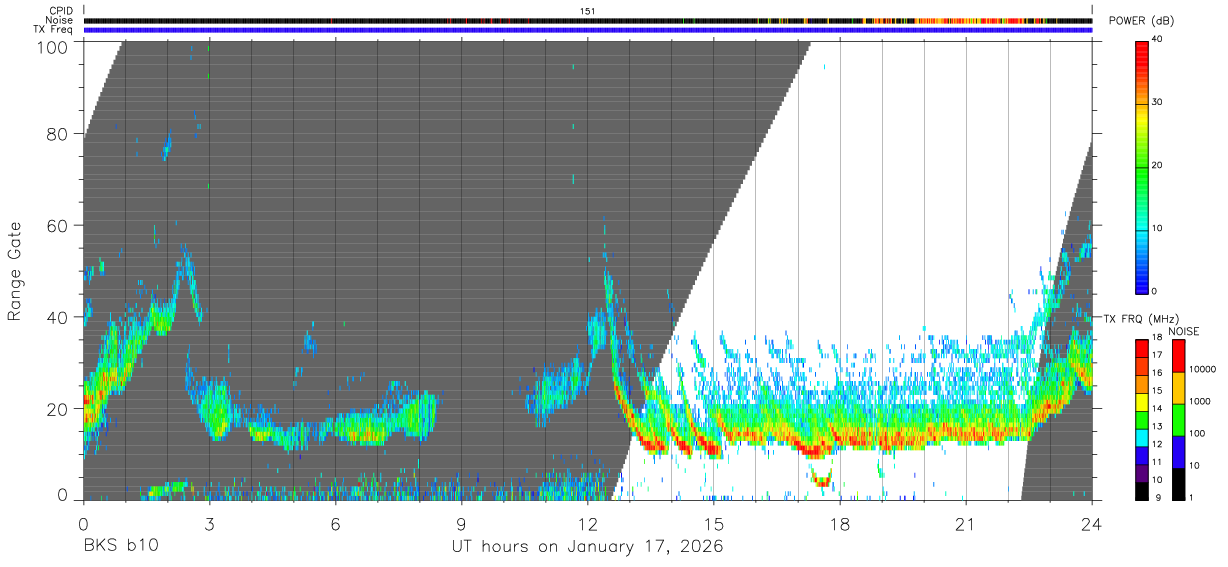Click the 10000 label on the noise scale
Image resolution: width=1228 pixels, height=567 pixels.
click(x=1202, y=370)
